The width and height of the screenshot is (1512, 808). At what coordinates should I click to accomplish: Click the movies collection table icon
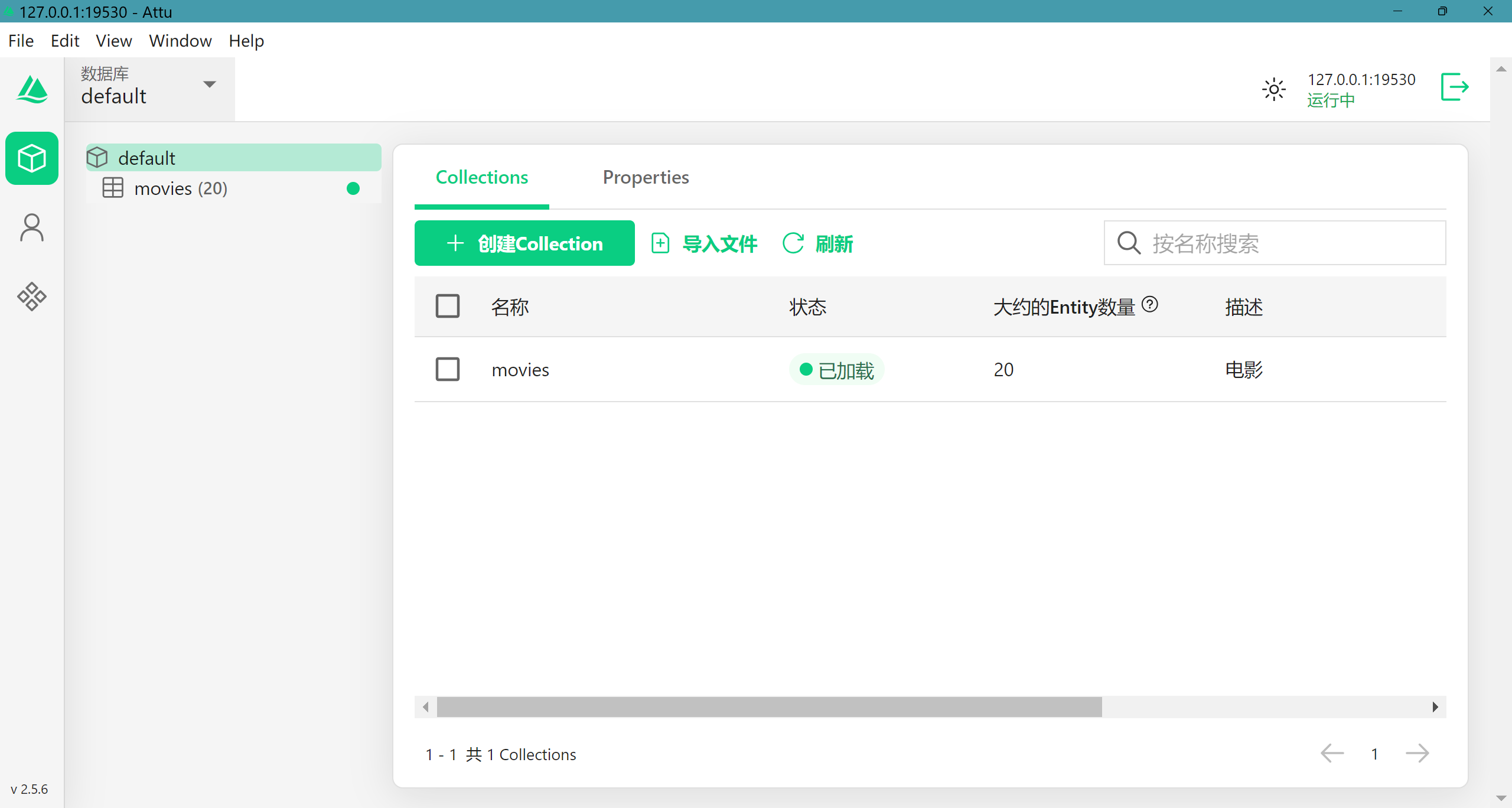click(x=113, y=188)
